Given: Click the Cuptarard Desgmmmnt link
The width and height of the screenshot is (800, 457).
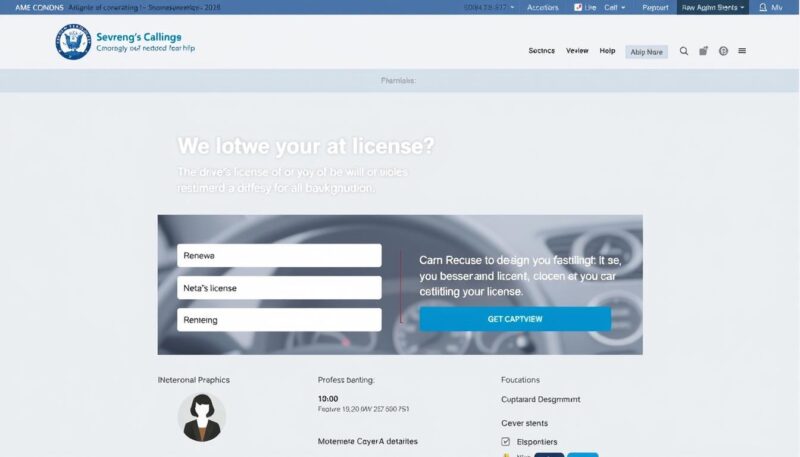Looking at the screenshot, I should coord(540,399).
